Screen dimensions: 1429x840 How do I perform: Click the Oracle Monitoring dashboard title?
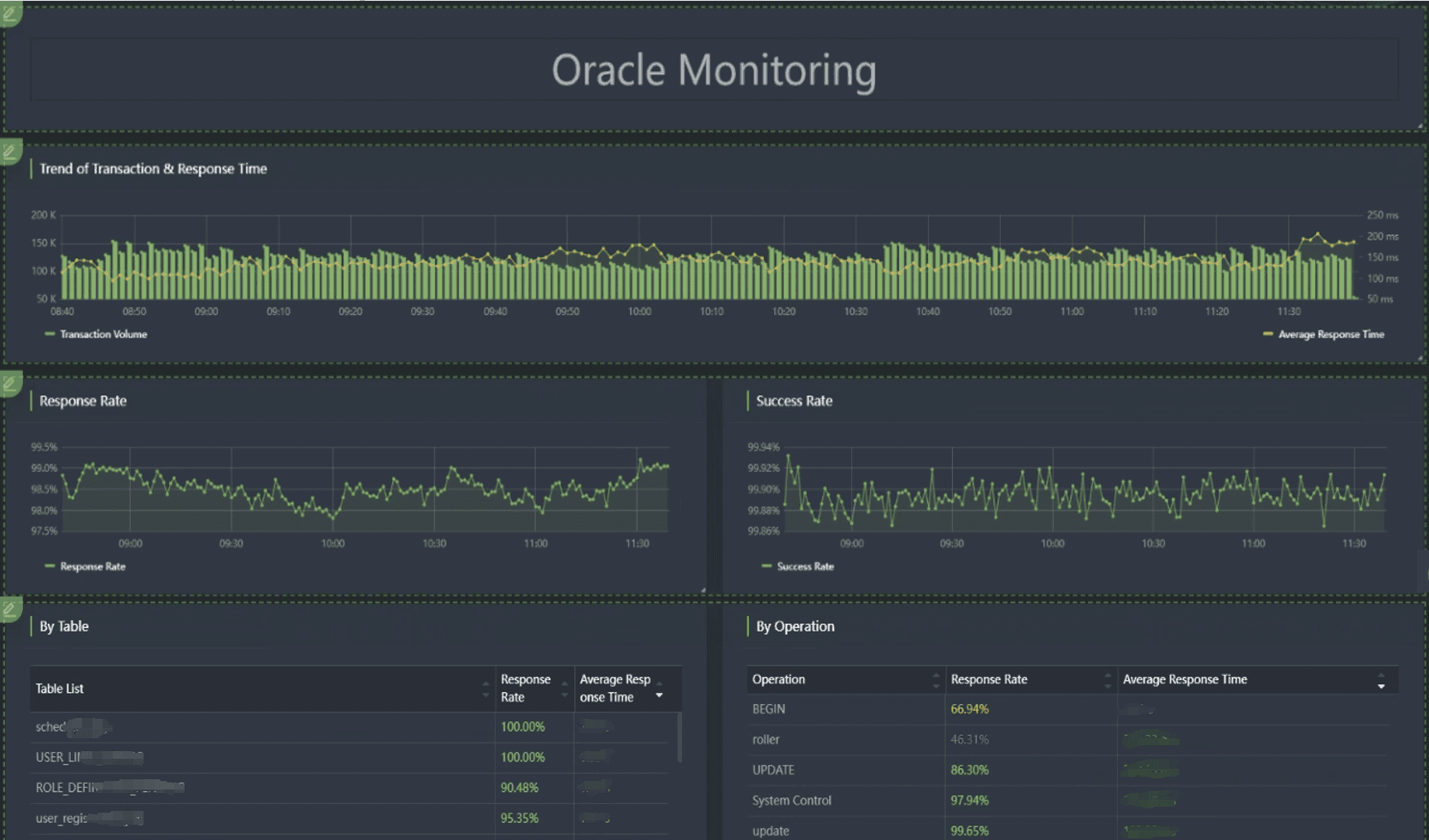click(x=714, y=70)
